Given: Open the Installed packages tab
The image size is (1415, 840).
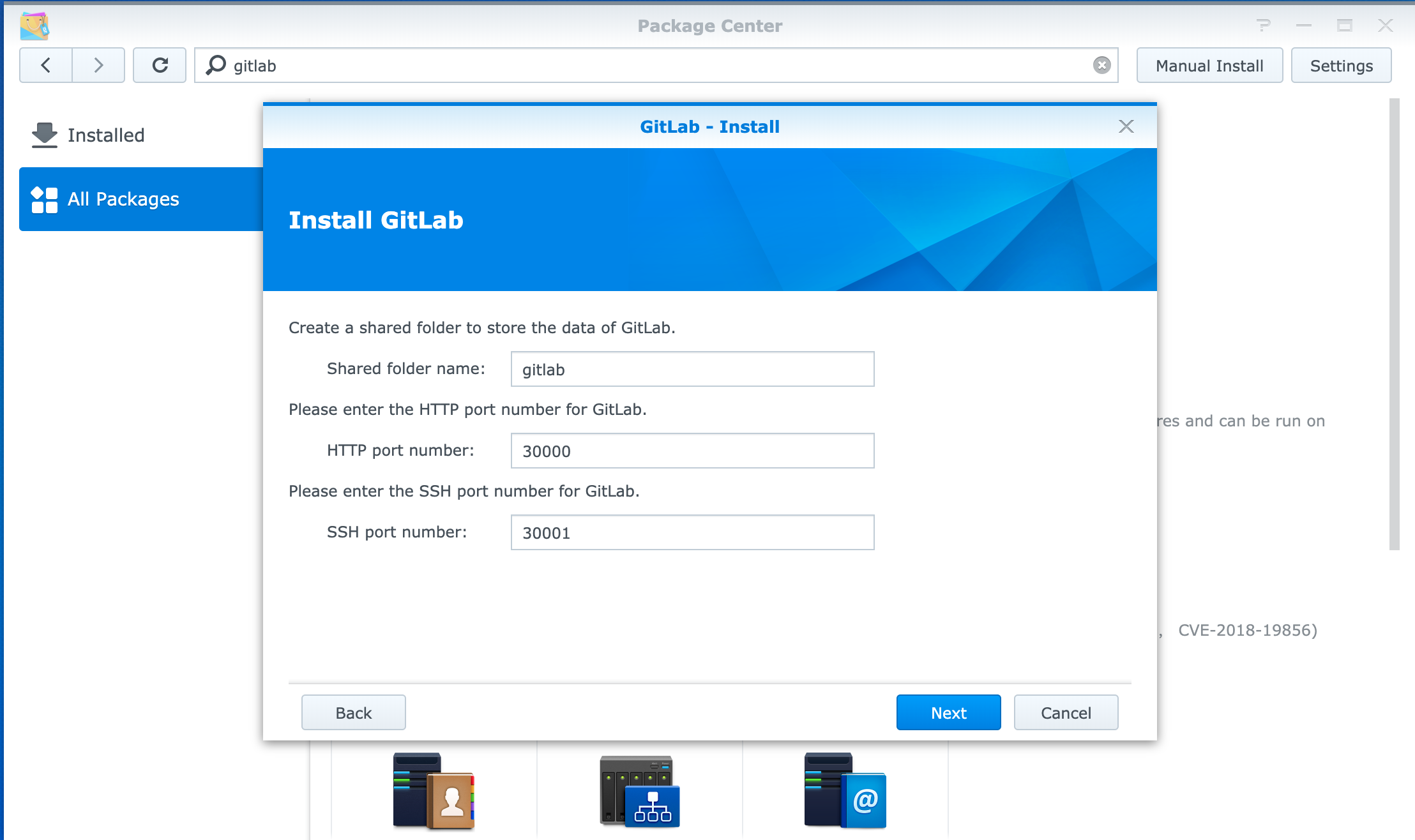Looking at the screenshot, I should [x=105, y=135].
